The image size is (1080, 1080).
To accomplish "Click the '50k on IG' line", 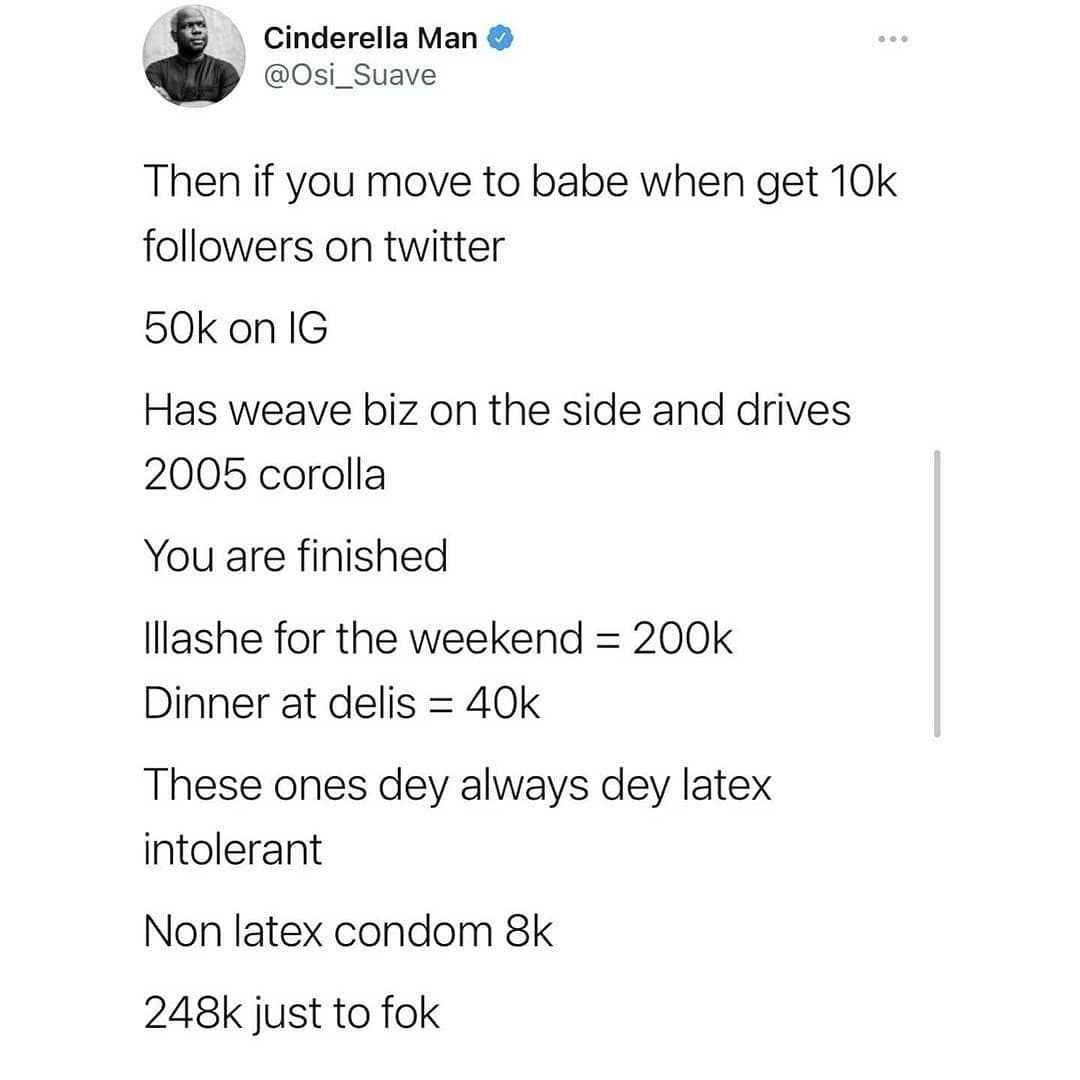I will coord(236,328).
